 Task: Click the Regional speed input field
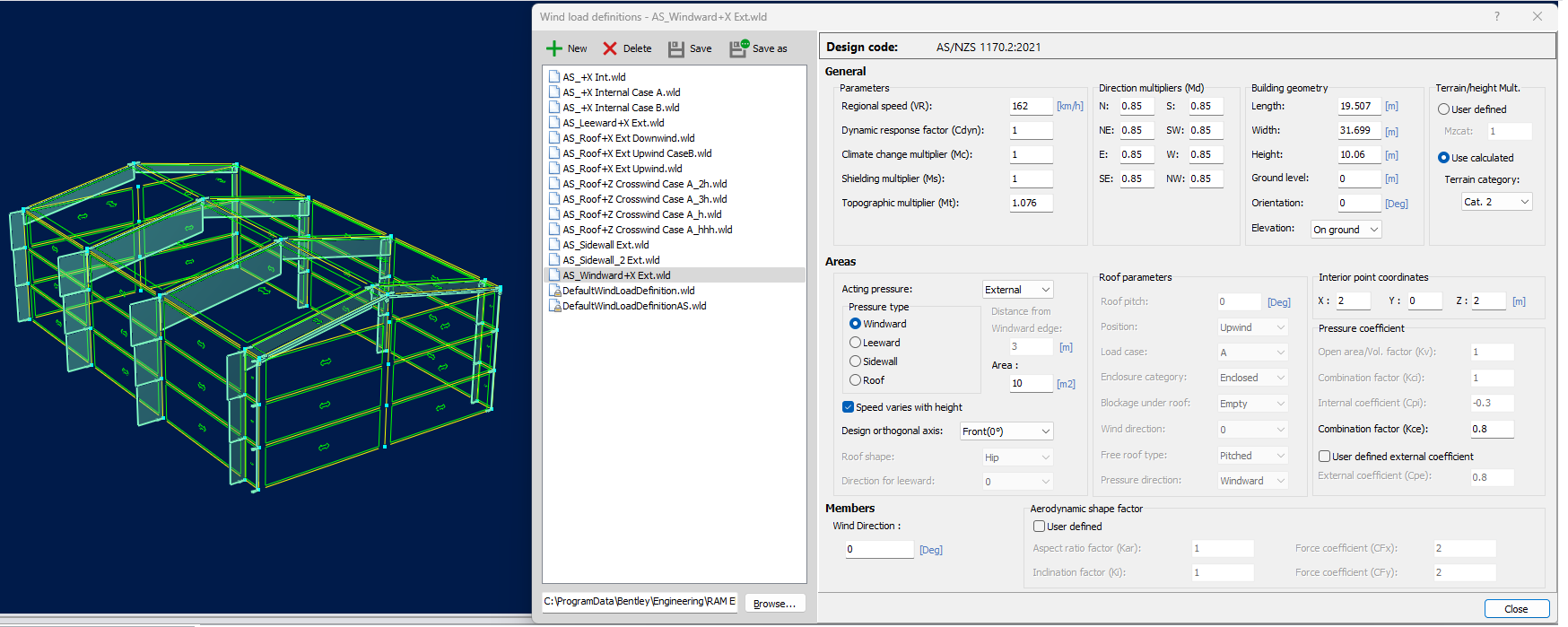pos(1031,106)
